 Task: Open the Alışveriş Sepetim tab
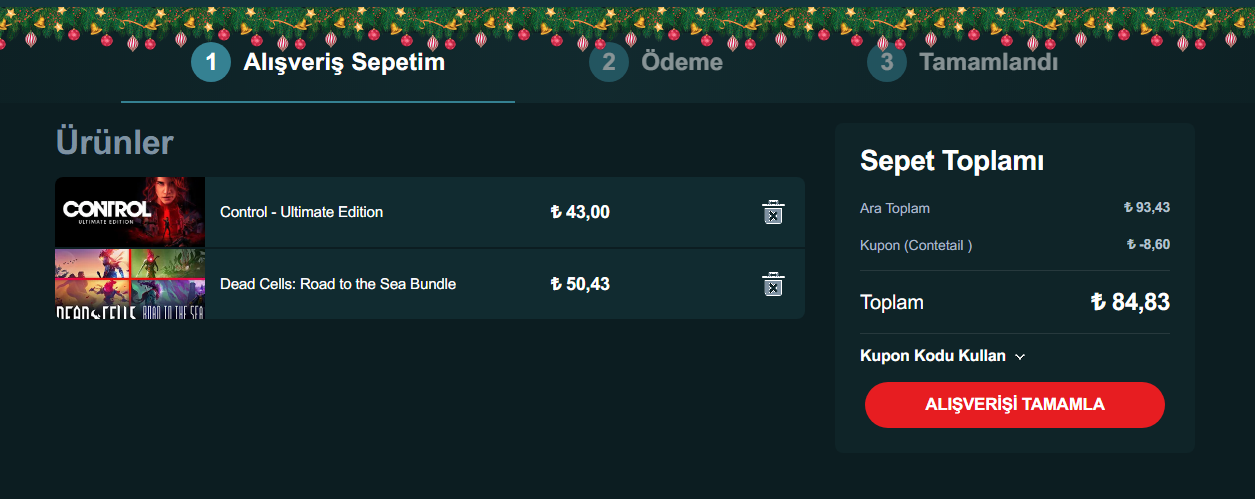click(344, 62)
